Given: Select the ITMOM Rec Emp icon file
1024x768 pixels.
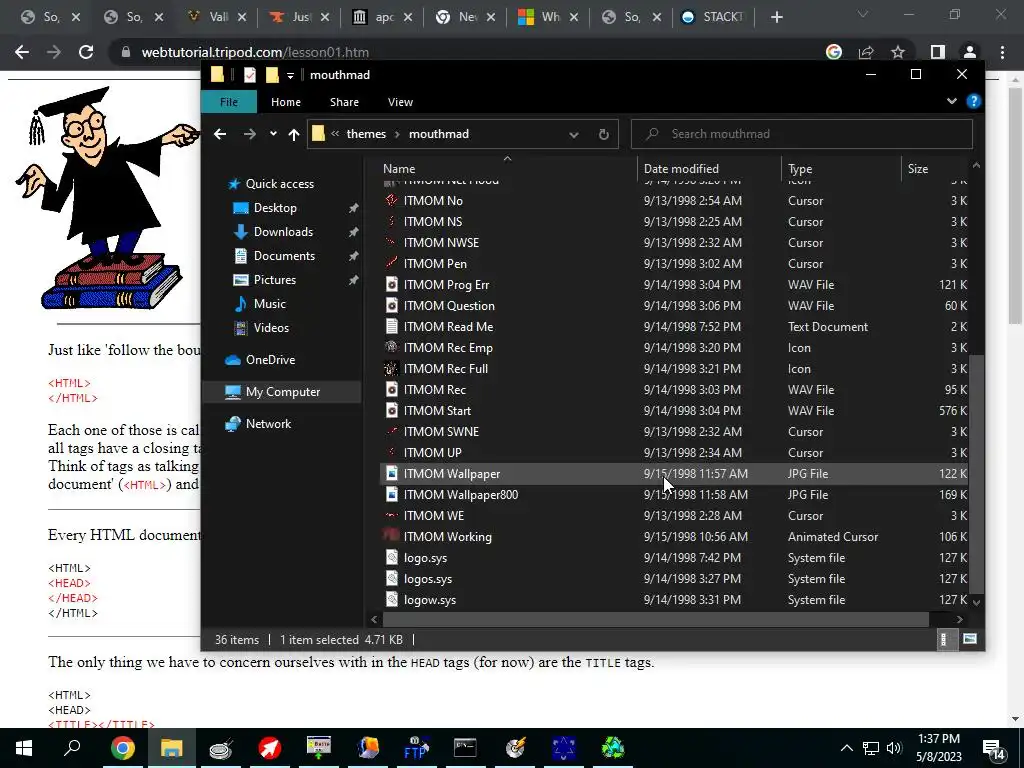Looking at the screenshot, I should click(673, 347).
